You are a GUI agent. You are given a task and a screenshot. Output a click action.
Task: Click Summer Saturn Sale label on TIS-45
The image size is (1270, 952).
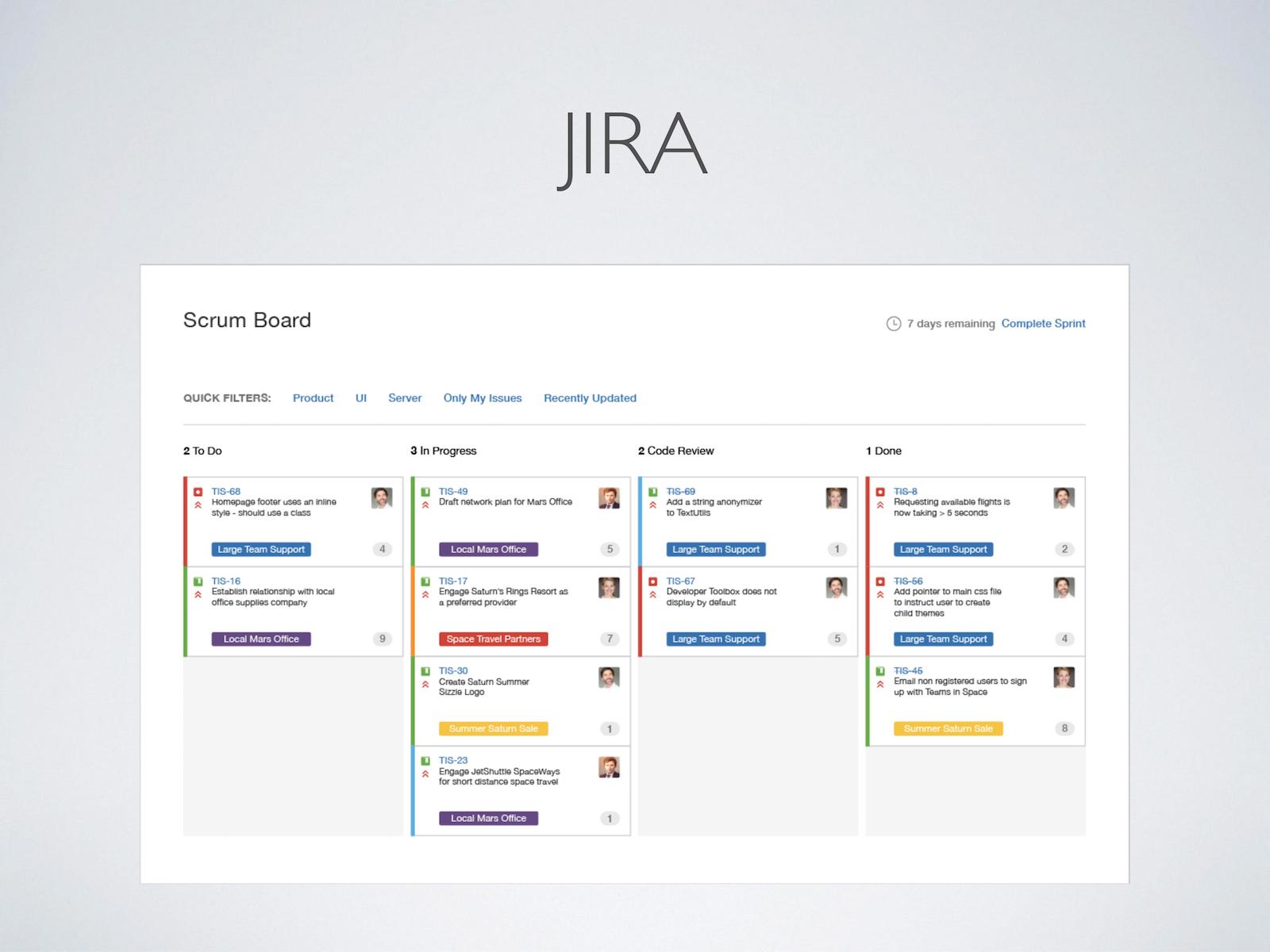point(949,728)
